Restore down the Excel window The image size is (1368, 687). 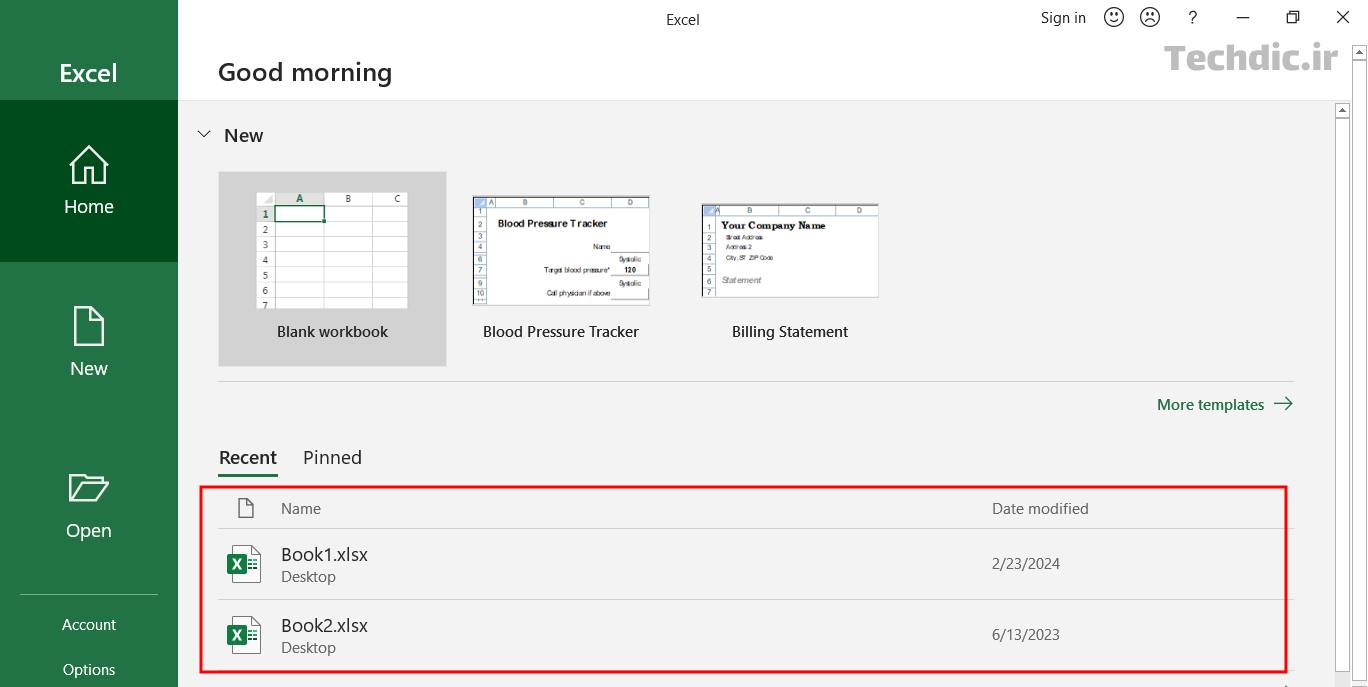click(x=1293, y=17)
